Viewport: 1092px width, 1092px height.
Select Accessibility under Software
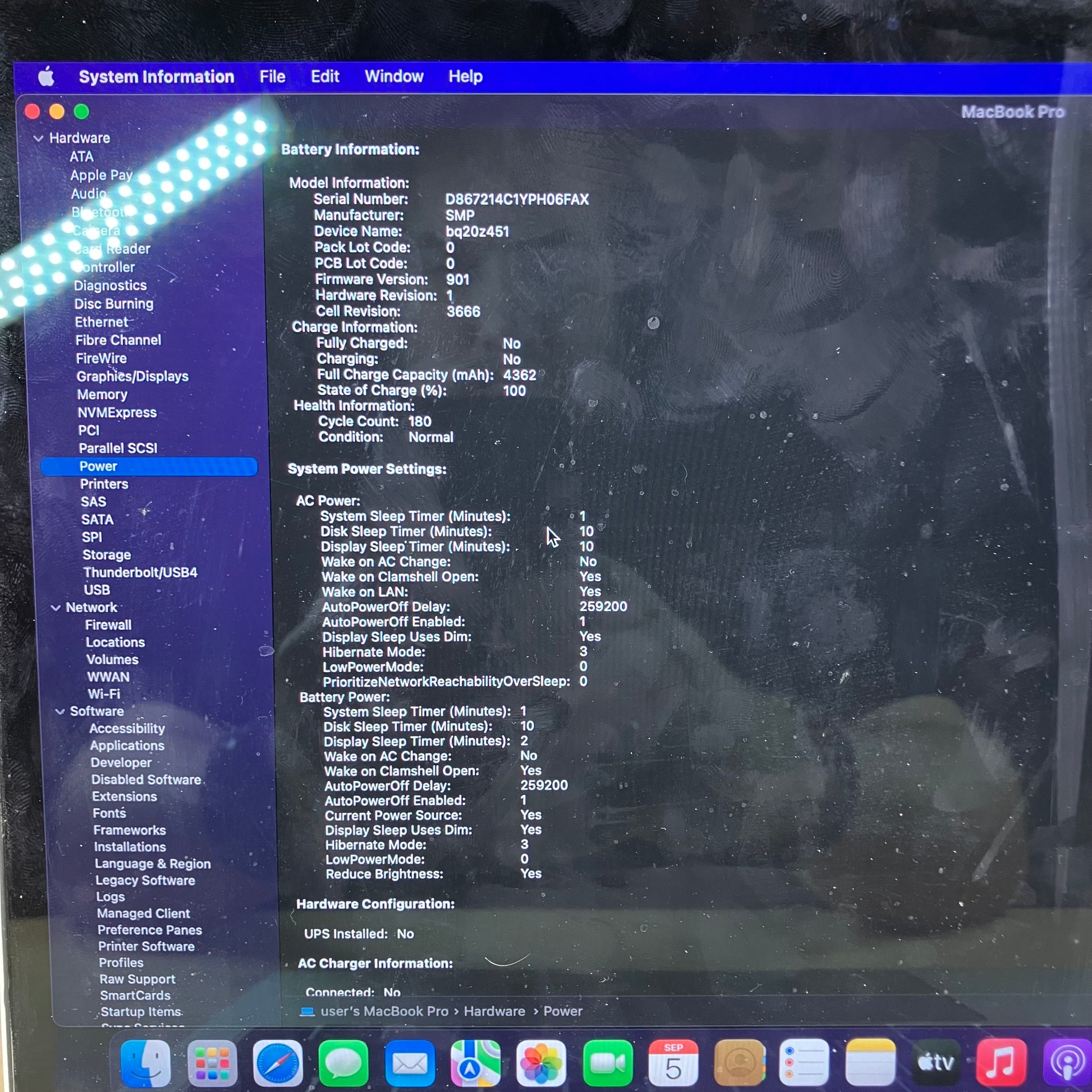pyautogui.click(x=127, y=728)
